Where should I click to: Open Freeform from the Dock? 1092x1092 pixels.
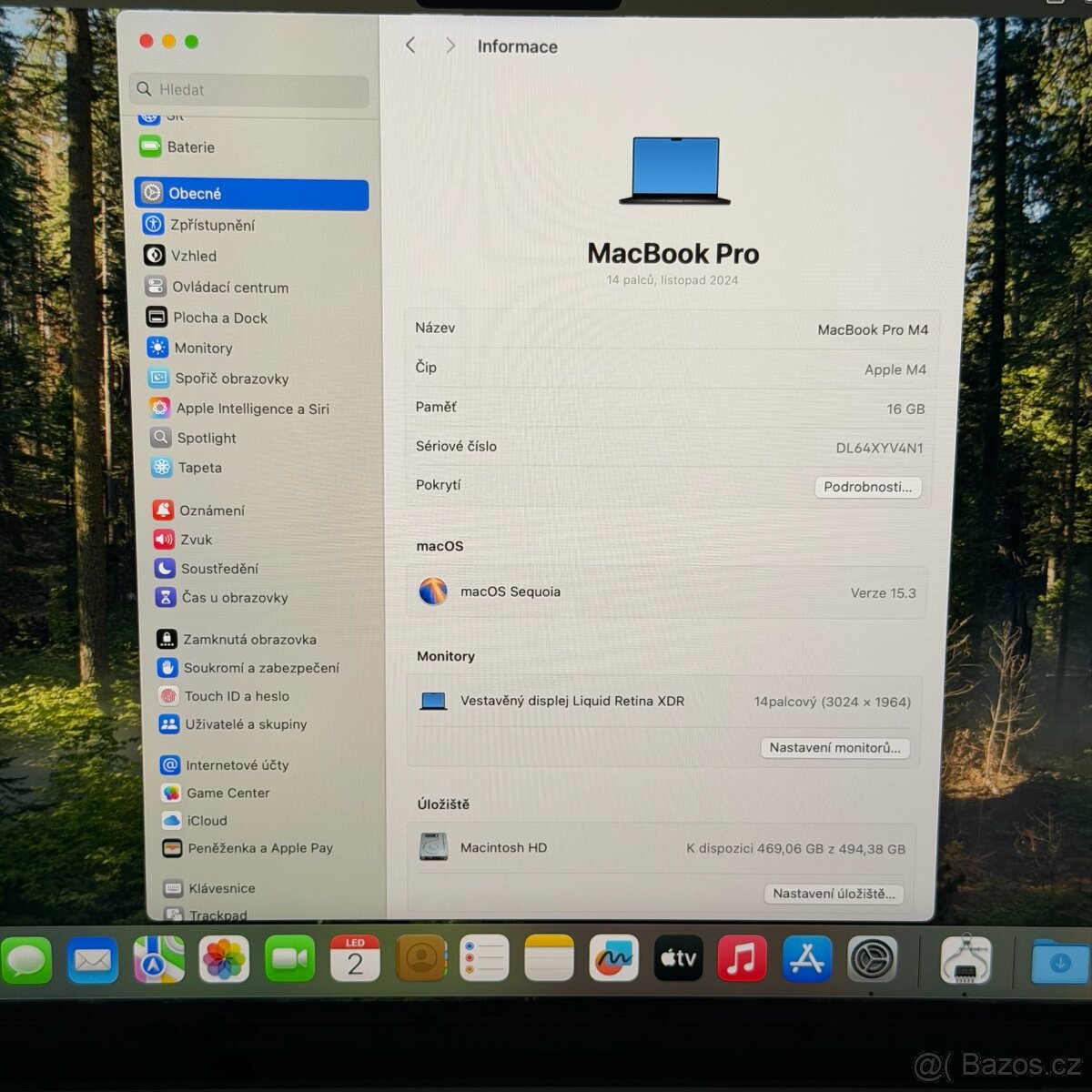pos(614,958)
